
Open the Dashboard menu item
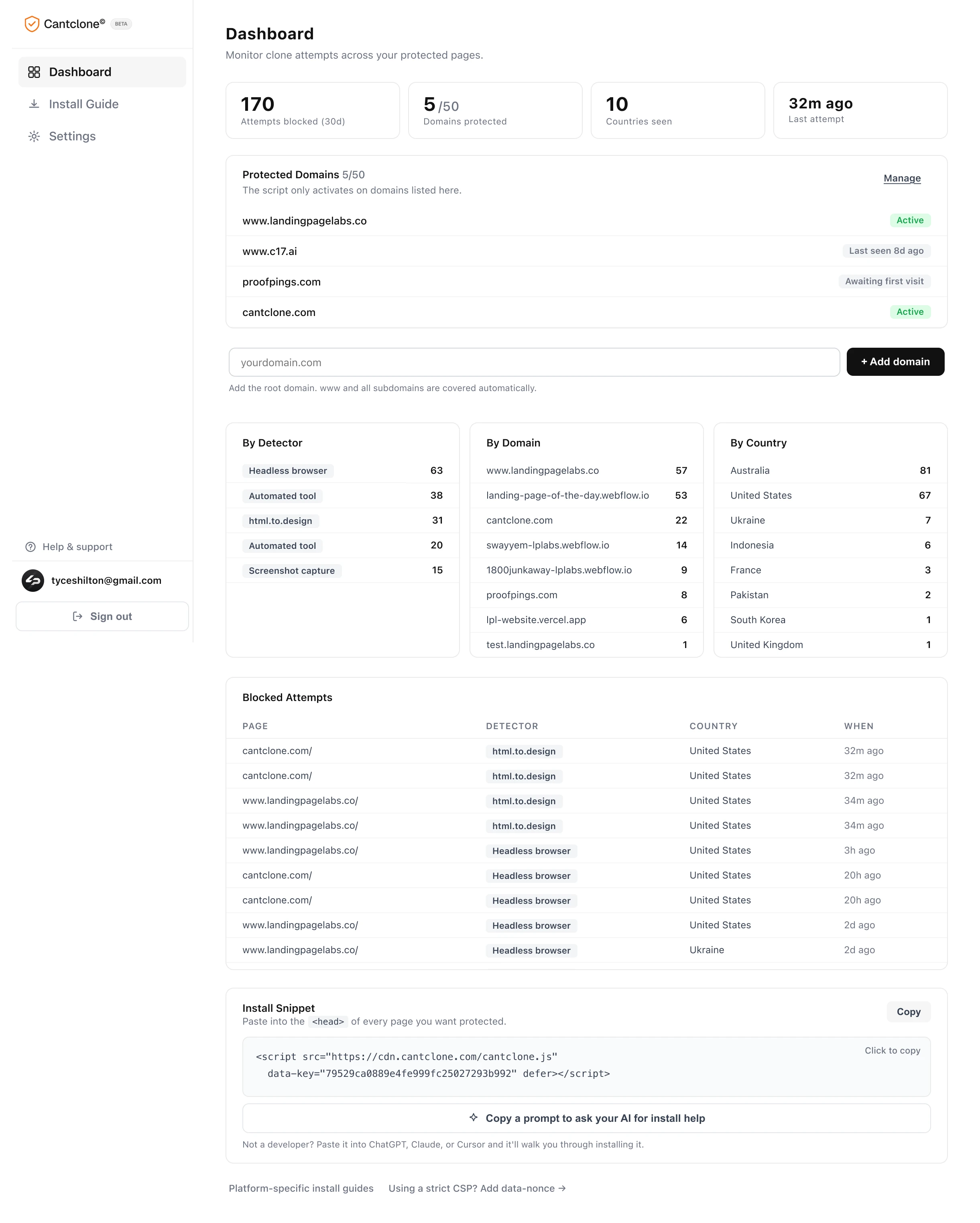102,72
